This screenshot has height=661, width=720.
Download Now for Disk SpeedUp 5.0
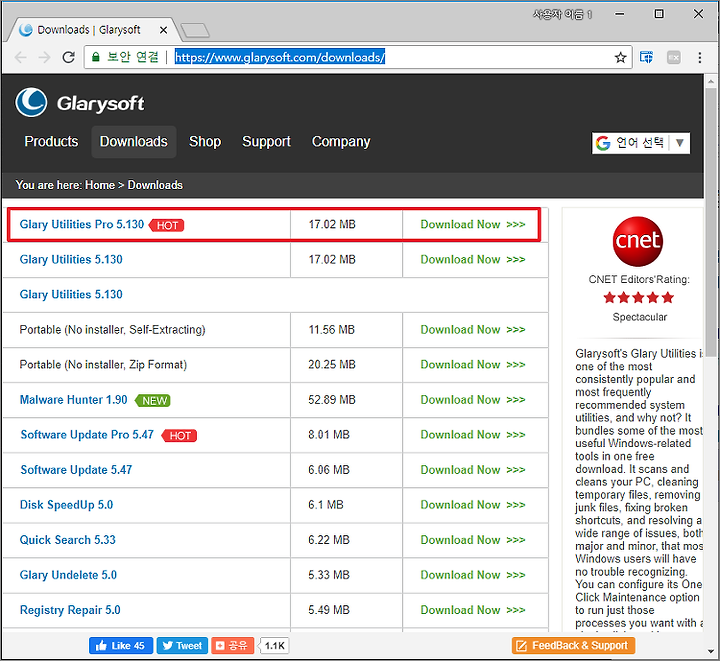[x=473, y=505]
